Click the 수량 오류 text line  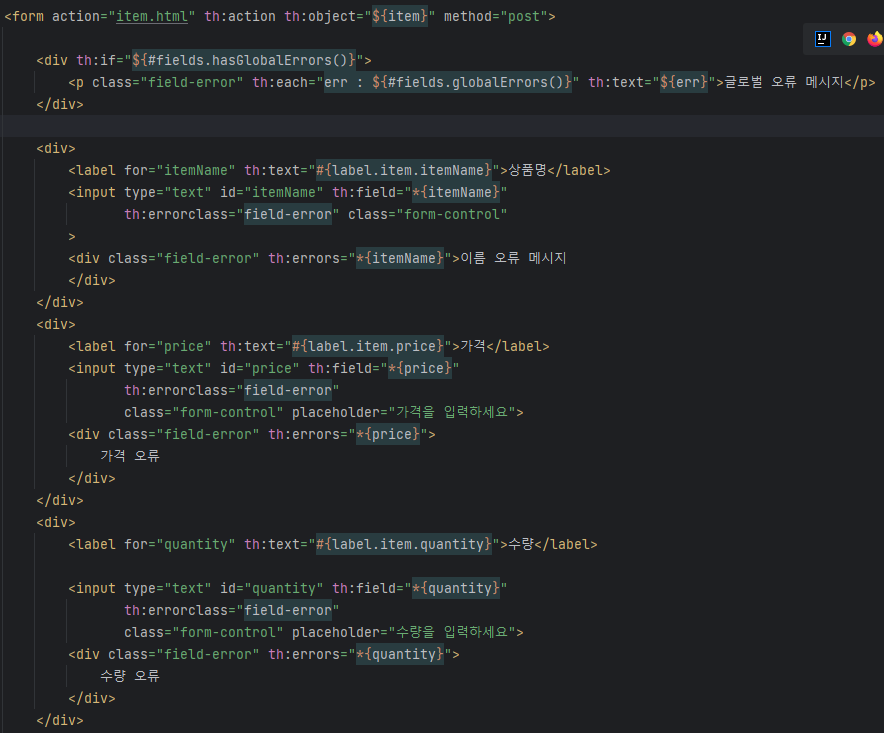point(130,676)
